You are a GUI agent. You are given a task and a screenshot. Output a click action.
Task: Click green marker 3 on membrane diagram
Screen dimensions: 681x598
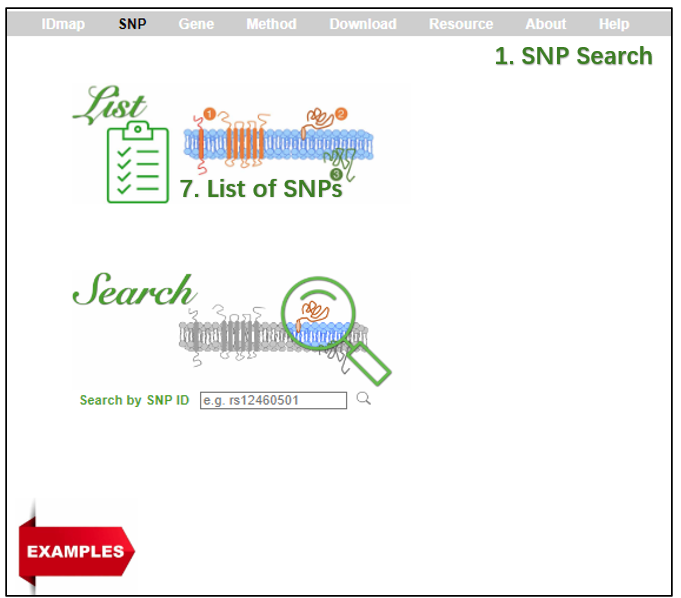(x=336, y=174)
